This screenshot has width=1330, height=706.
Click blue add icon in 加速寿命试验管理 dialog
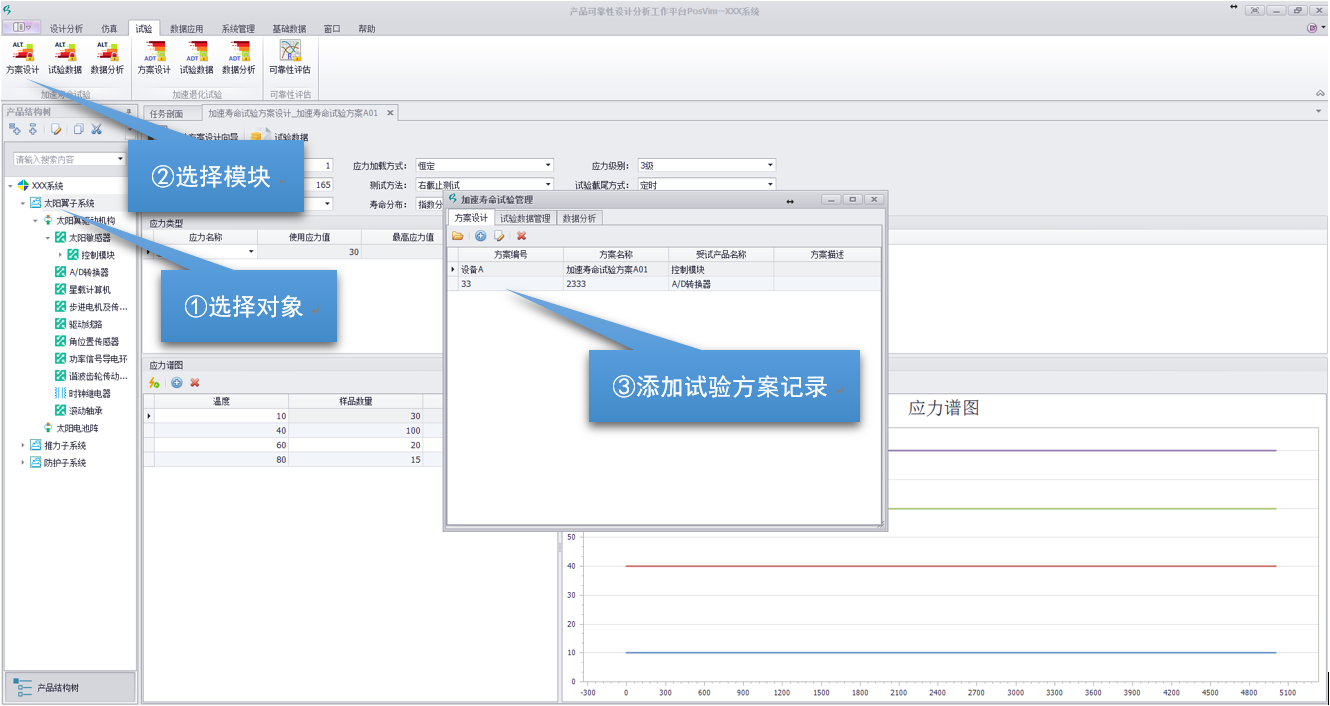[481, 236]
